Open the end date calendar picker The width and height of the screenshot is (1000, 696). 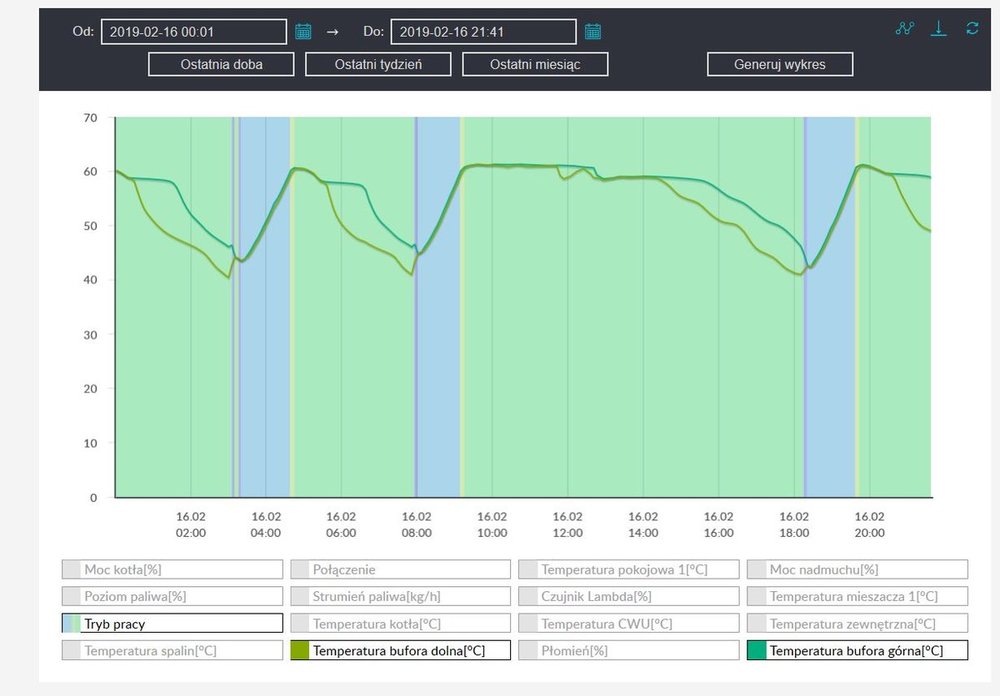(x=593, y=32)
